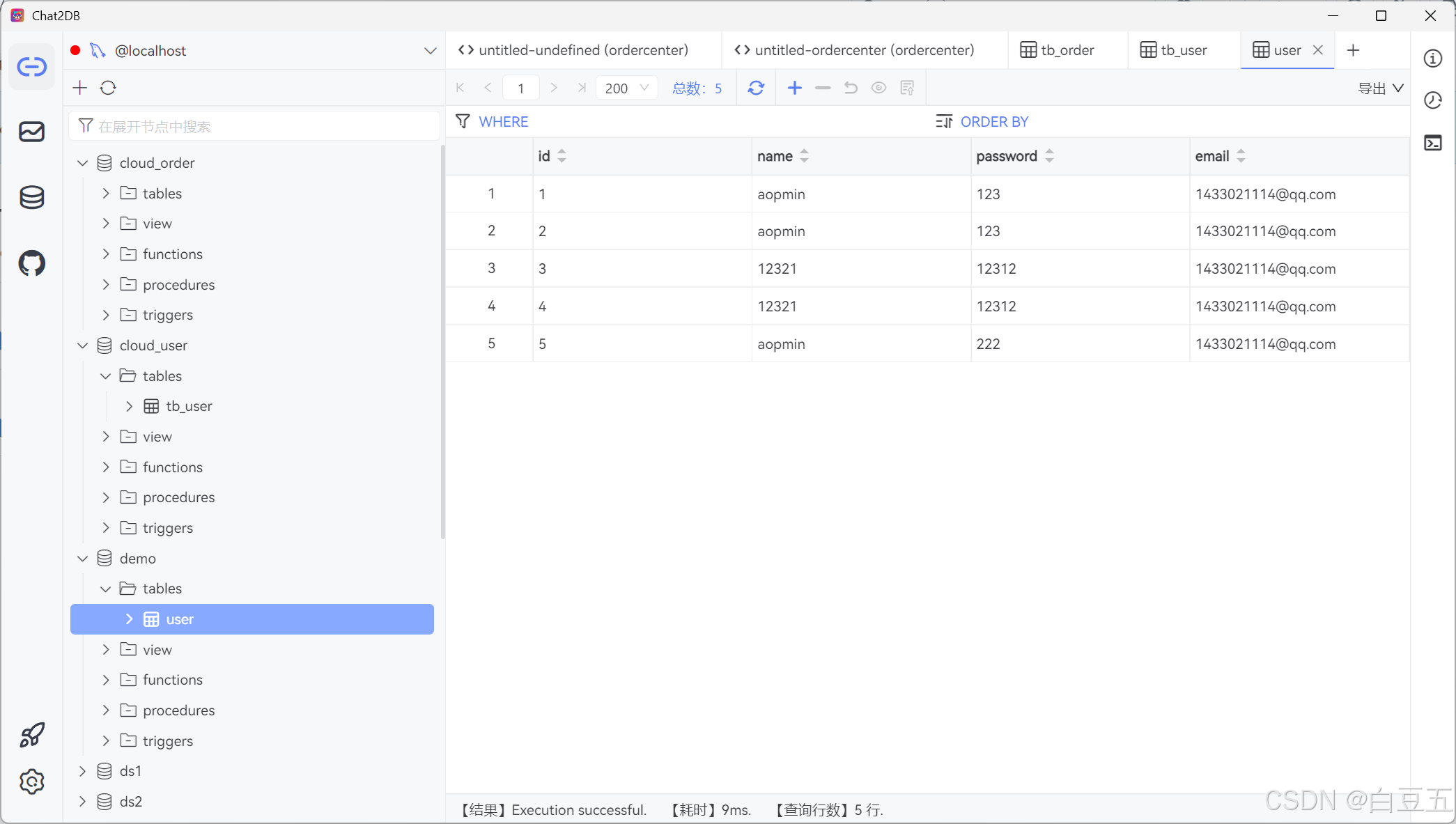Open the dashboard chart icon in sidebar
1456x824 pixels.
point(32,132)
